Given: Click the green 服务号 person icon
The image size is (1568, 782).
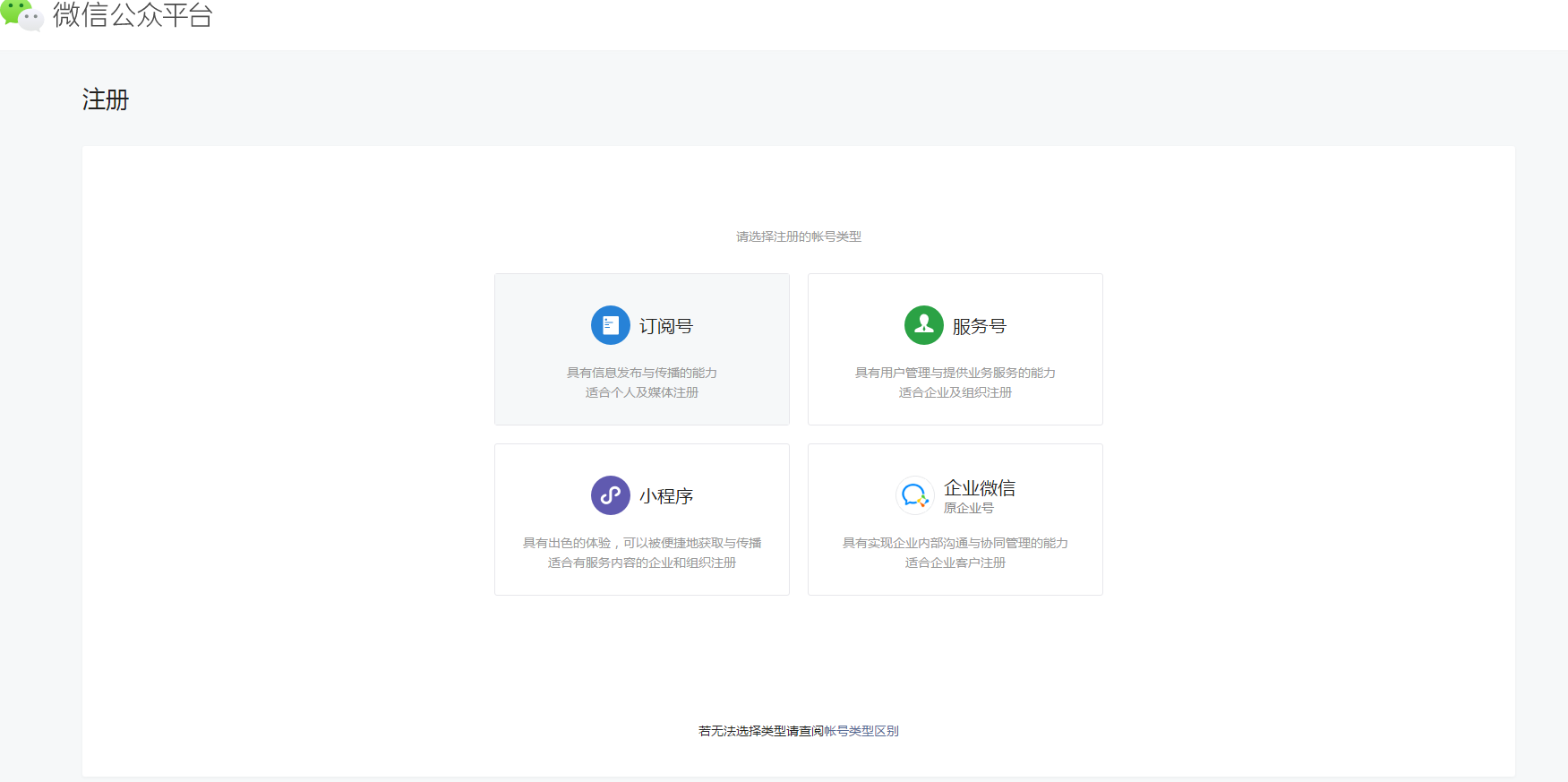Looking at the screenshot, I should [924, 325].
